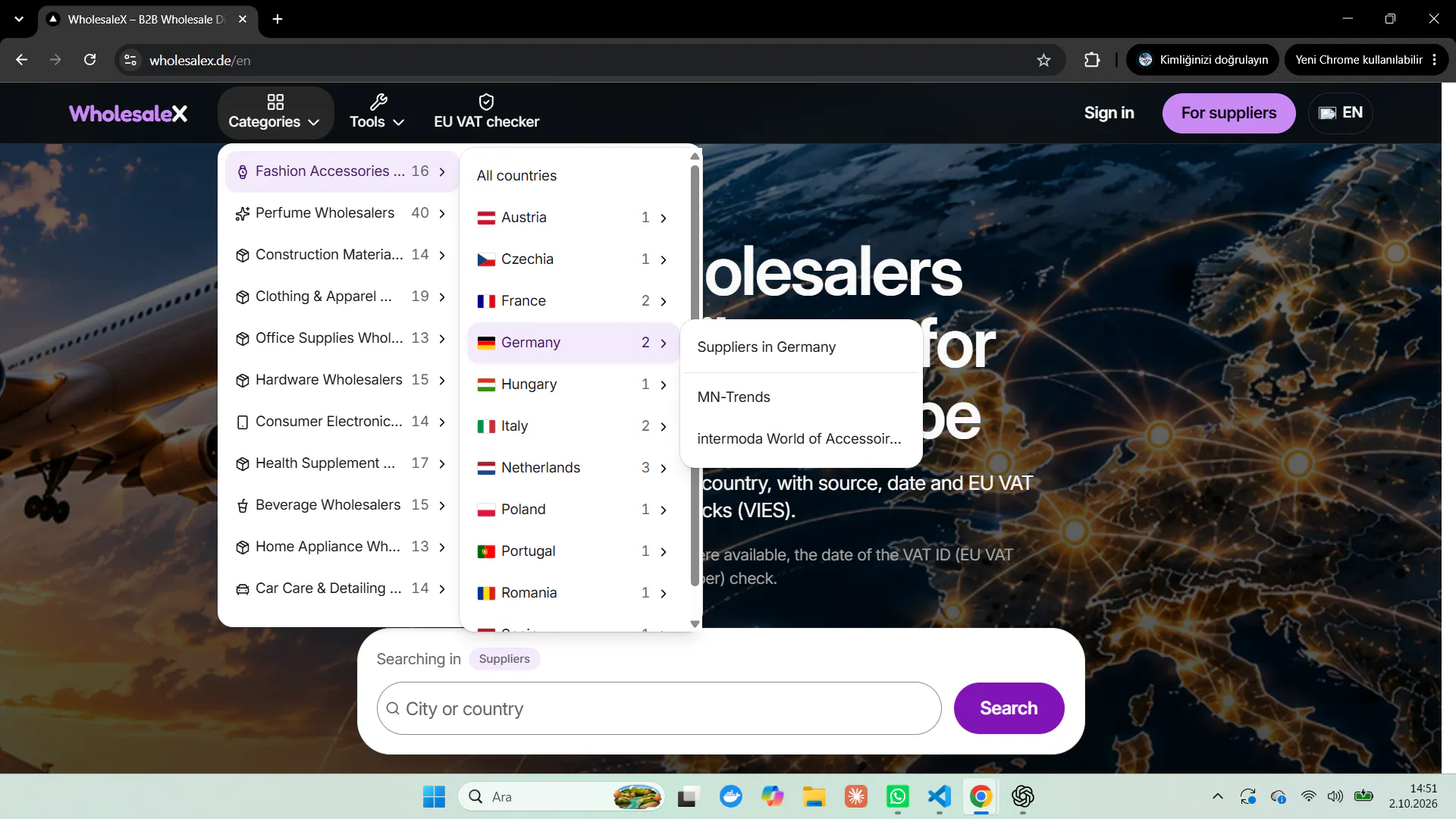Select Consumer Electronics category

pos(341,422)
